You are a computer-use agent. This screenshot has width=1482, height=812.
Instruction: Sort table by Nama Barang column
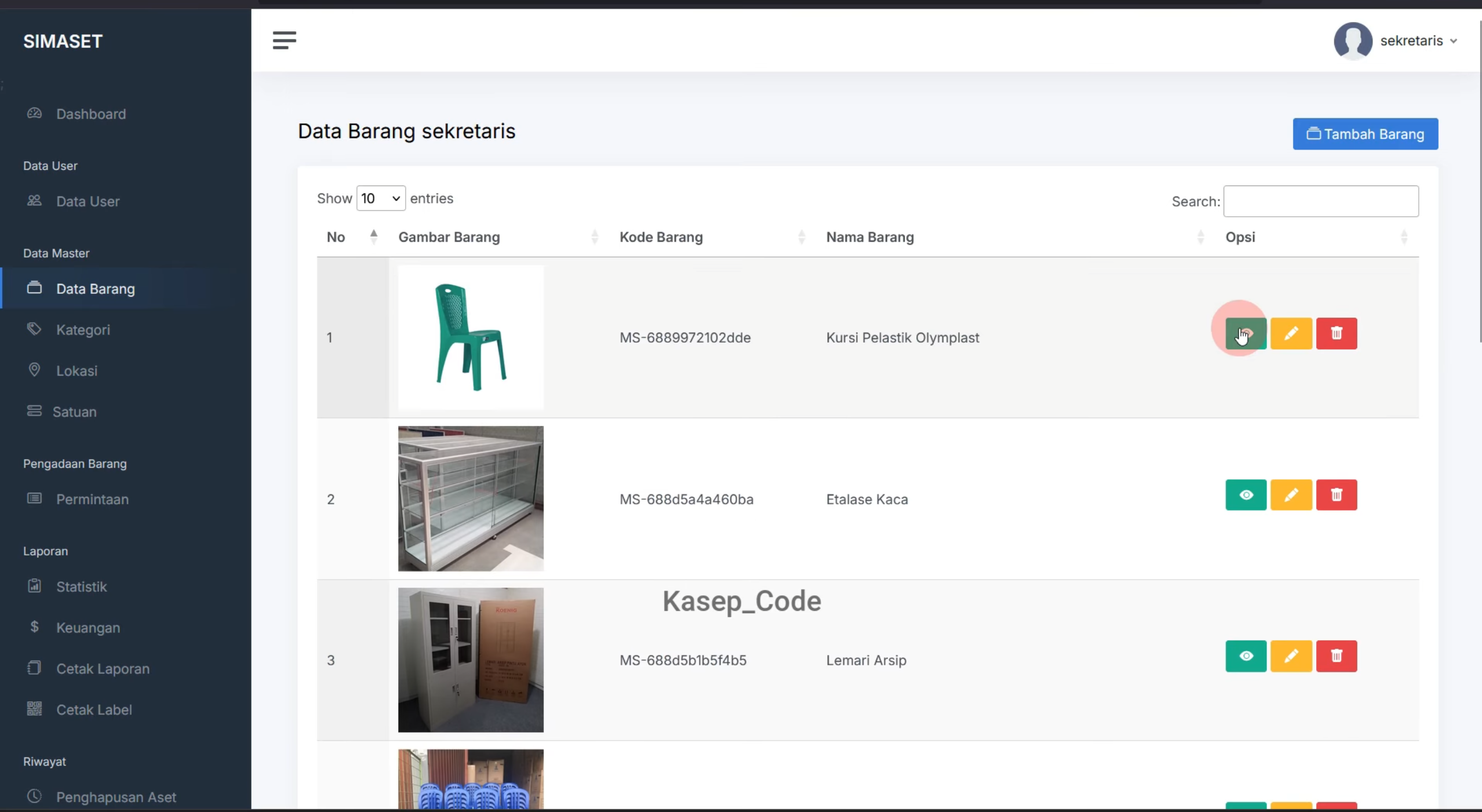1016,237
